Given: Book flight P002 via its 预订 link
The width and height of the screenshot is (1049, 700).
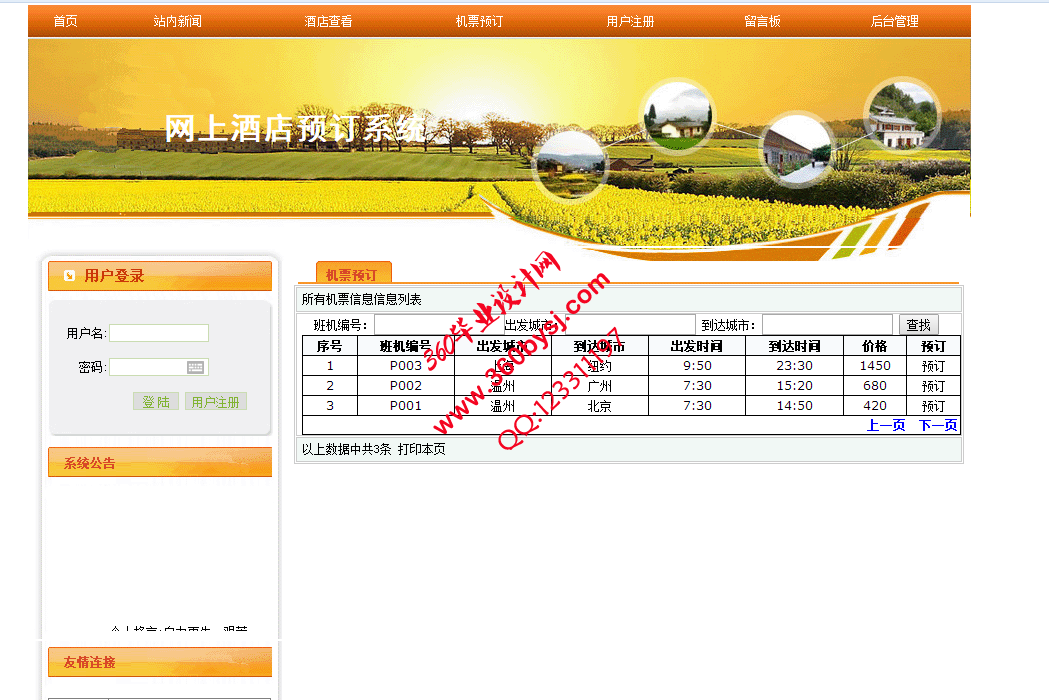Looking at the screenshot, I should [933, 386].
